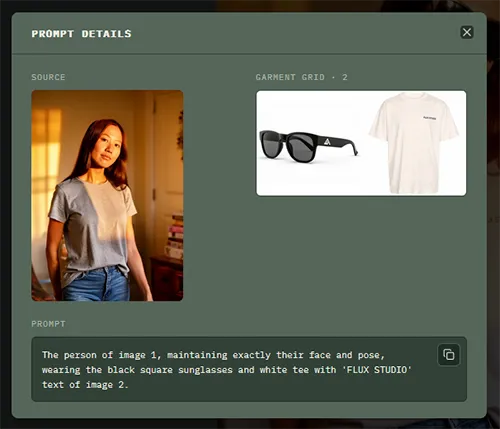Click the small chest text on white tee
This screenshot has width=500, height=429.
point(430,118)
